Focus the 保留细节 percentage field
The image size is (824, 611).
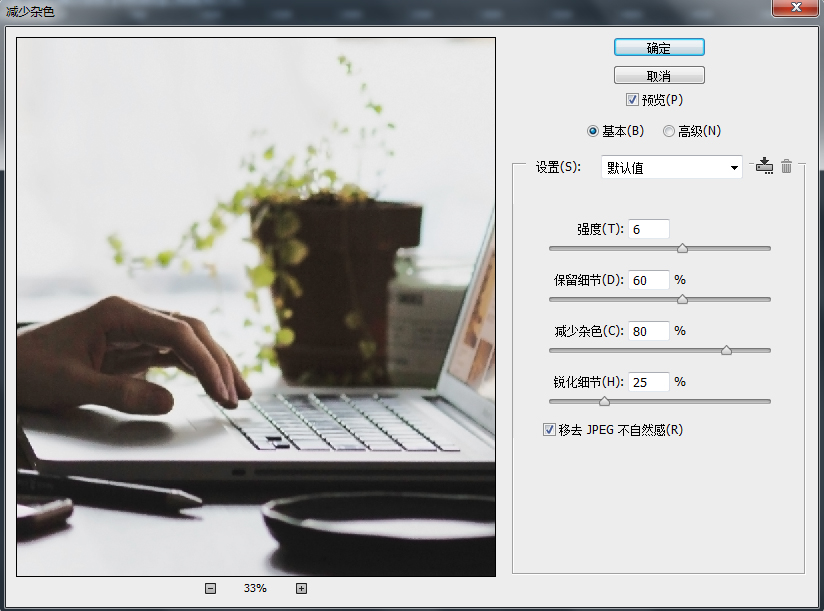pos(648,280)
